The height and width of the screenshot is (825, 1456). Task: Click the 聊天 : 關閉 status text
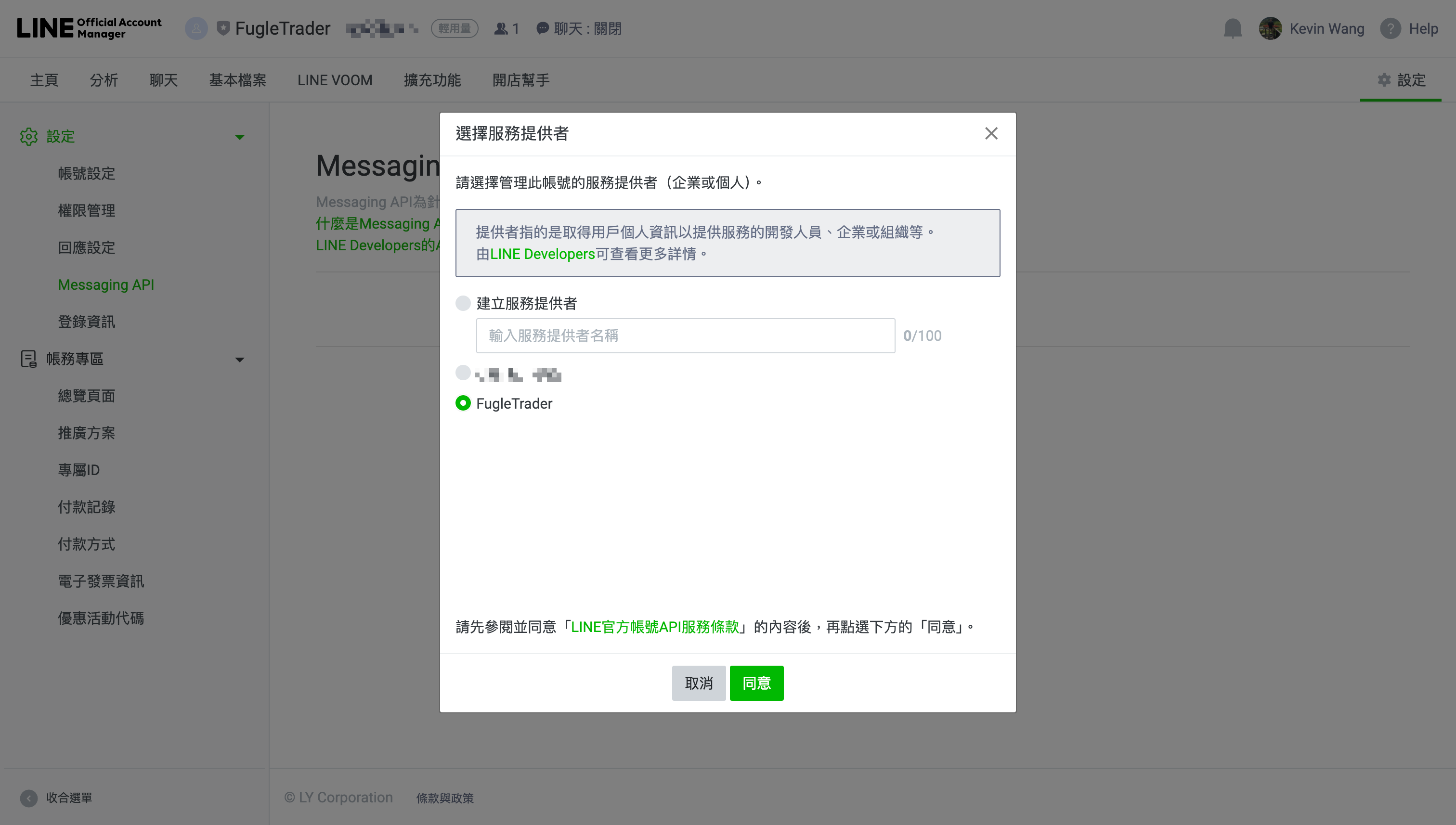point(588,28)
